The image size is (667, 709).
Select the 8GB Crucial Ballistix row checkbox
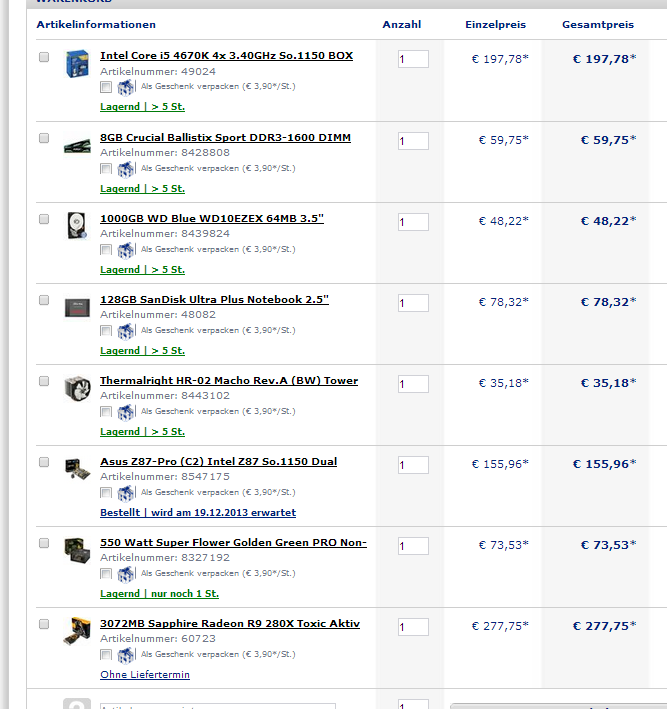44,138
